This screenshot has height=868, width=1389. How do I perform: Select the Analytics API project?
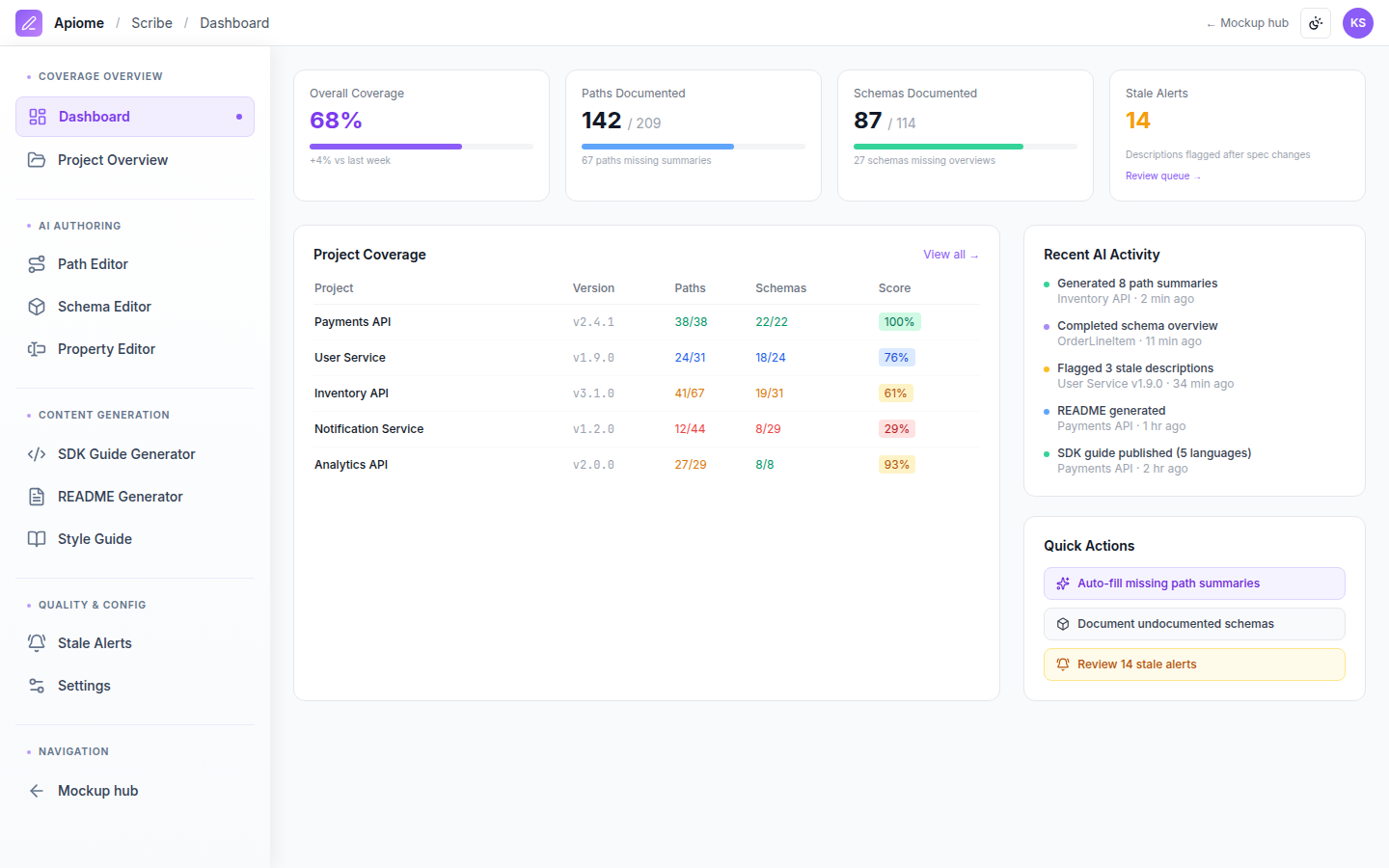(x=646, y=465)
